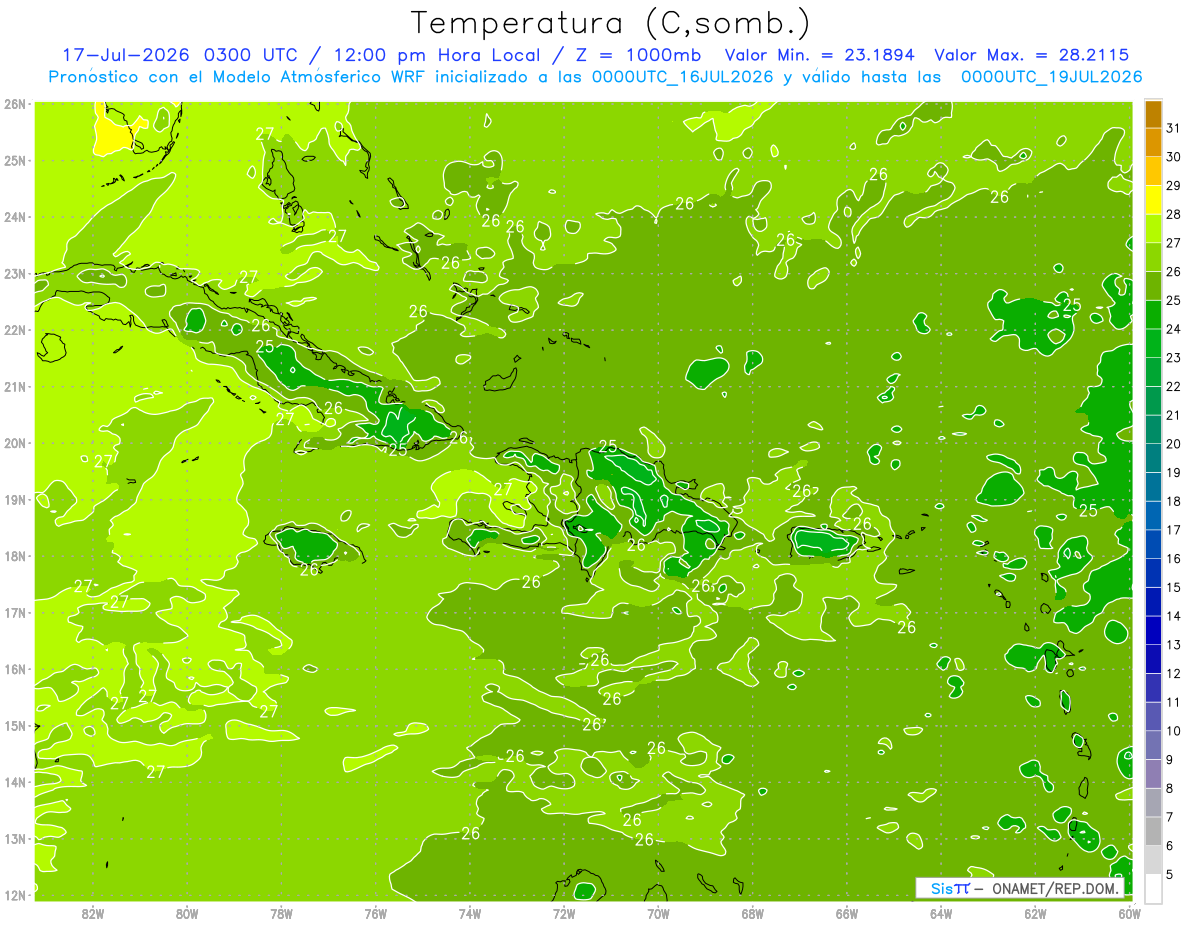This screenshot has height=927, width=1200.
Task: Click the teal colorbar segment between 19 and 20
Action: click(1153, 458)
